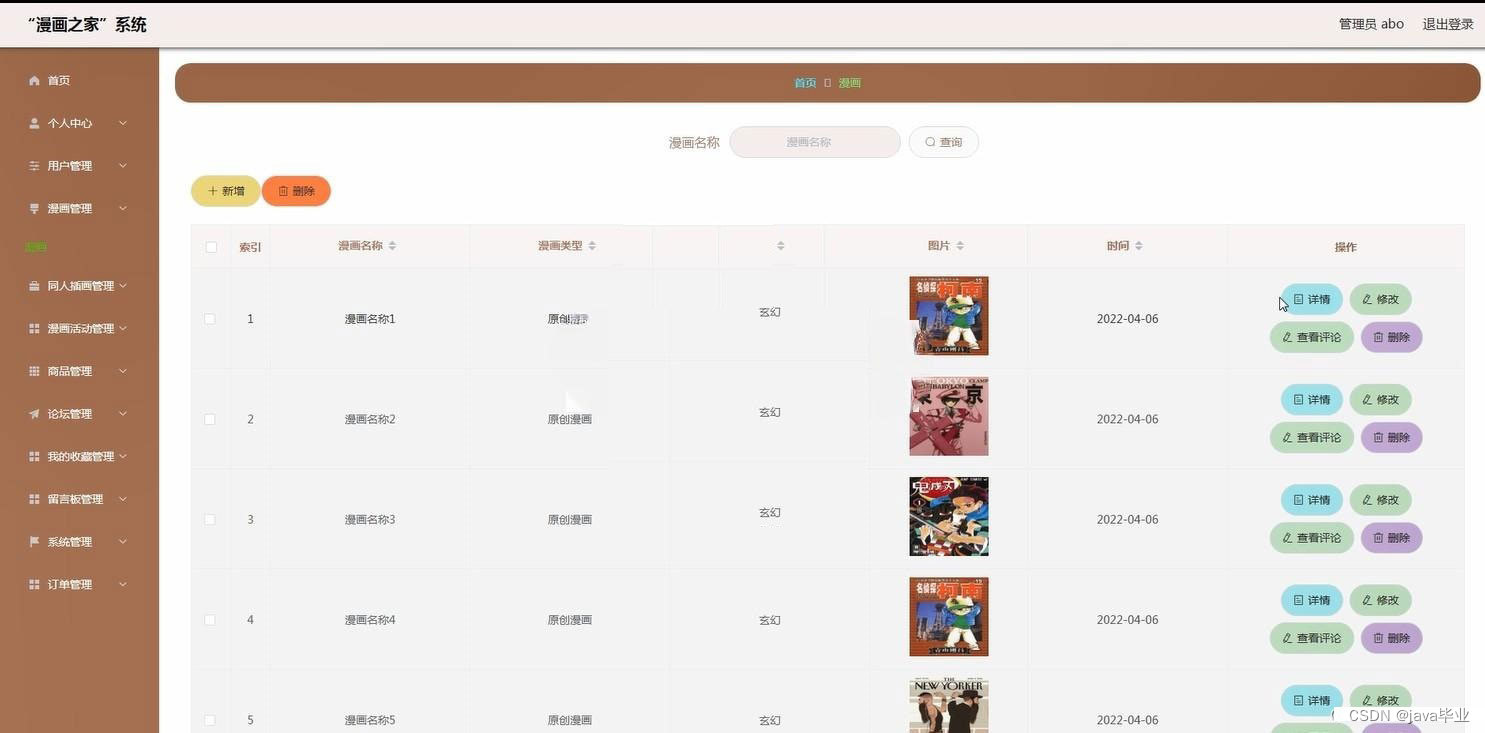Click the person icon beside 个人中心
Viewport: 1485px width, 733px height.
[34, 123]
